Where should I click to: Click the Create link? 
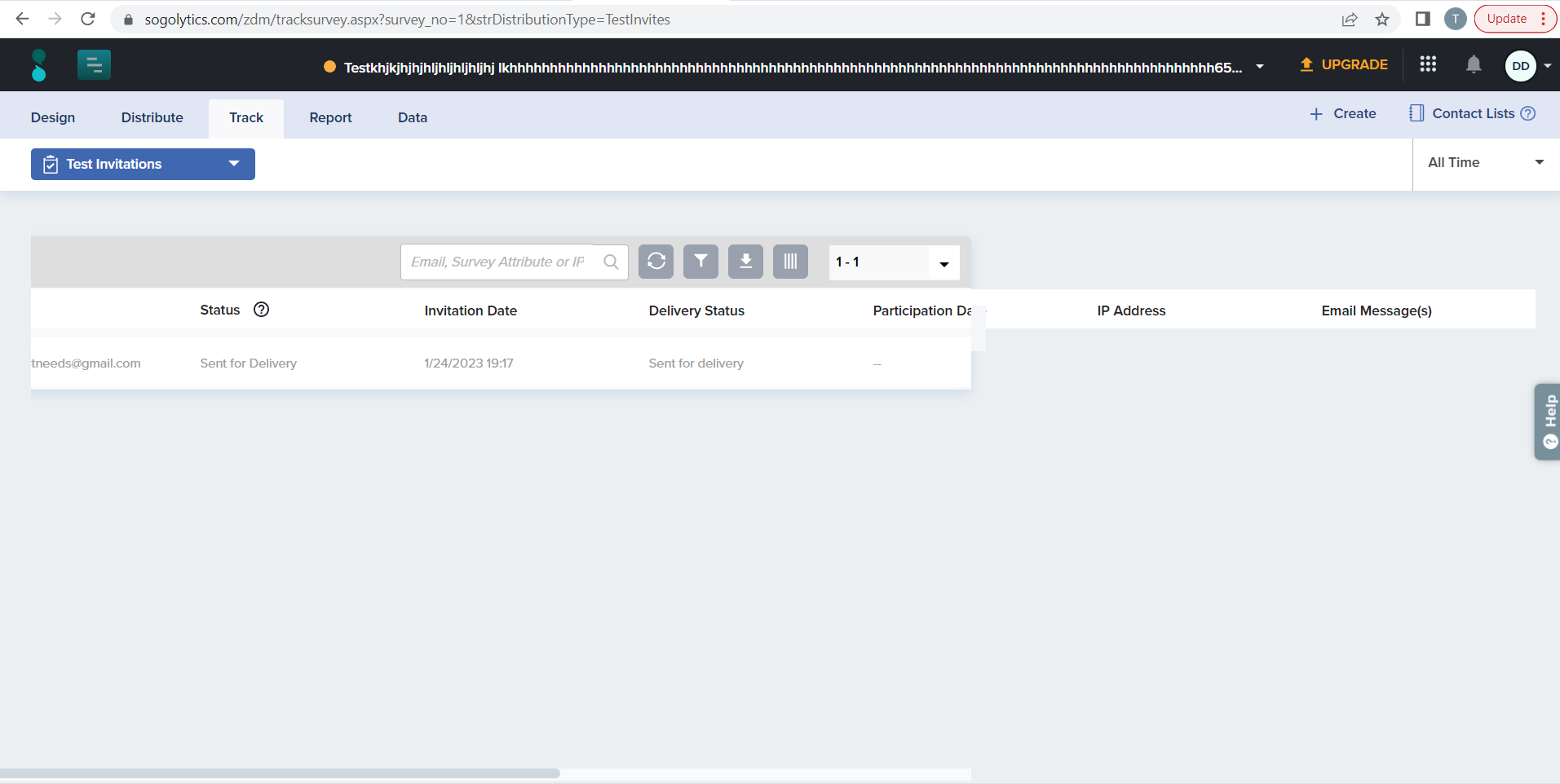click(x=1343, y=113)
